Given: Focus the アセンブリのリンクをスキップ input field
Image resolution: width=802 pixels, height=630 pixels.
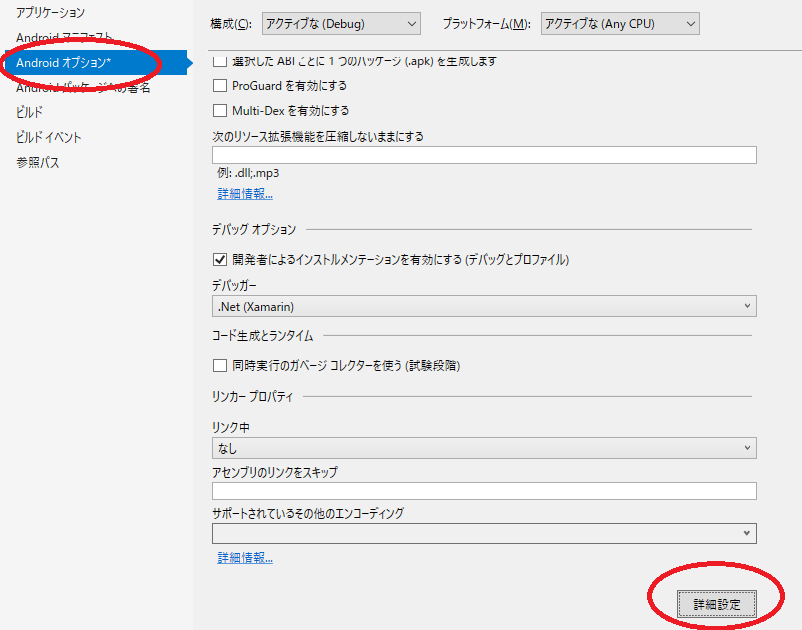Looking at the screenshot, I should [x=484, y=491].
